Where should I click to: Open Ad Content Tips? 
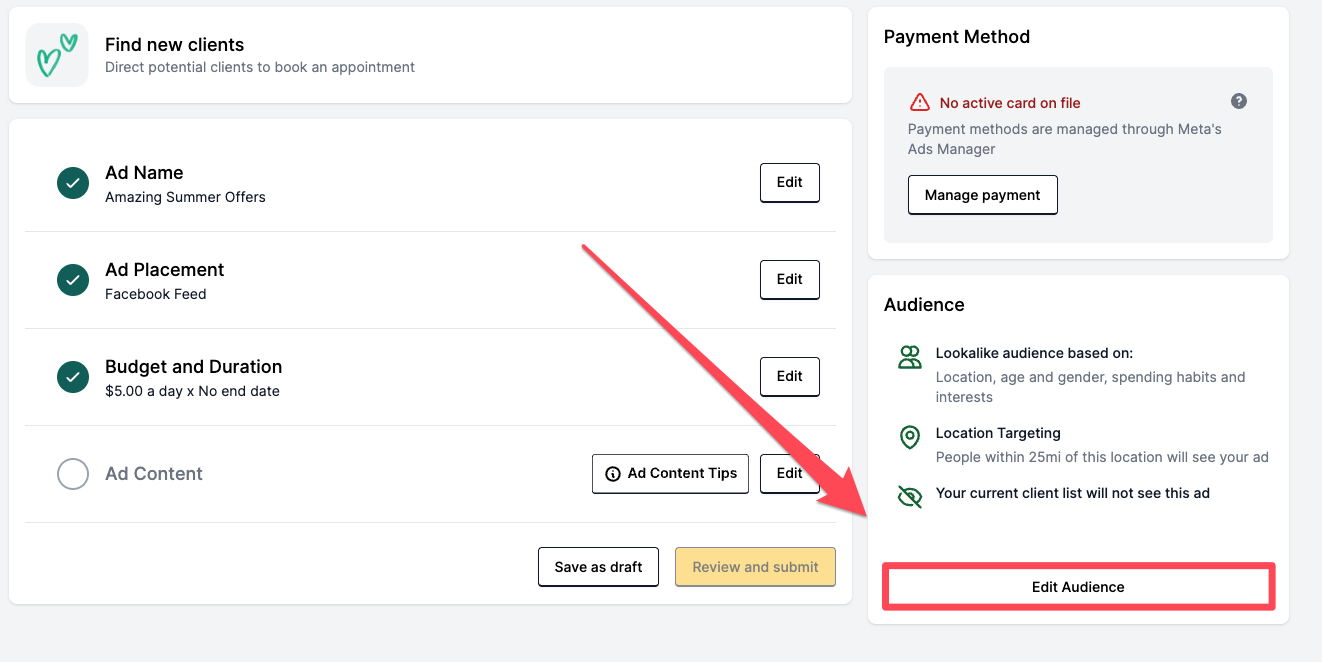(670, 474)
